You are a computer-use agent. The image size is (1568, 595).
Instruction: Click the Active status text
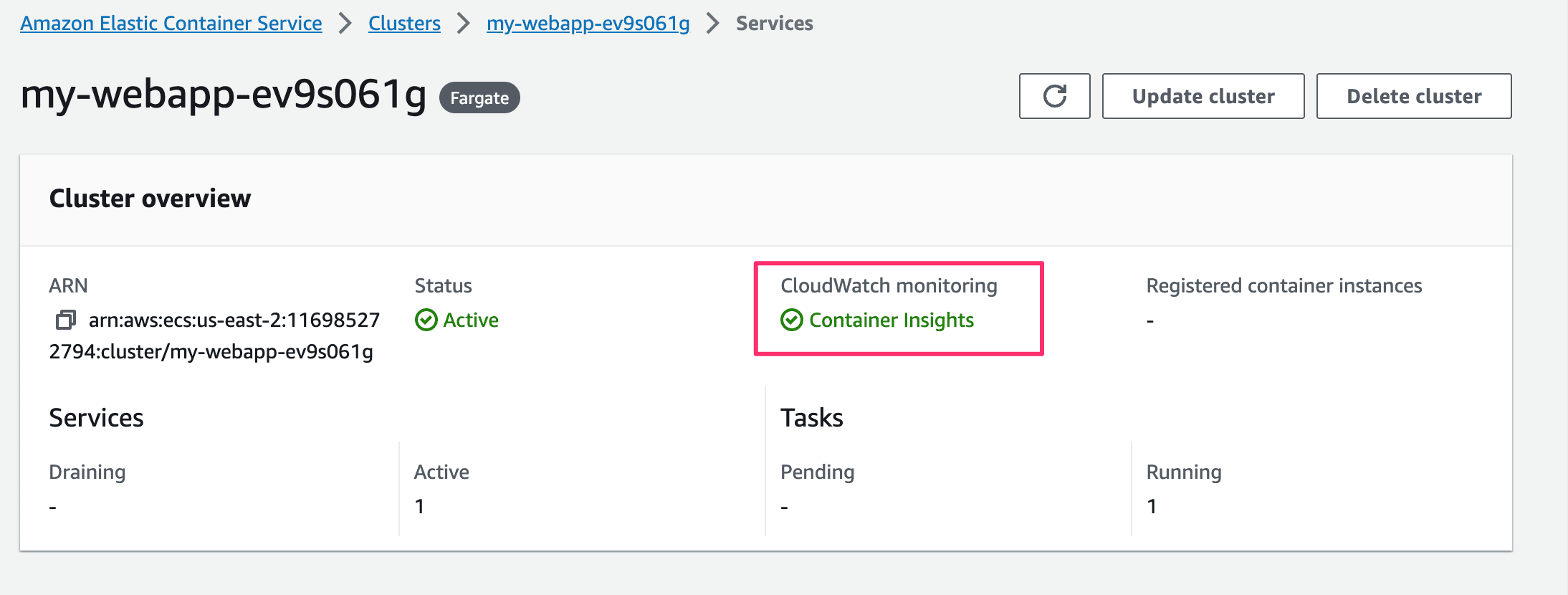point(471,320)
